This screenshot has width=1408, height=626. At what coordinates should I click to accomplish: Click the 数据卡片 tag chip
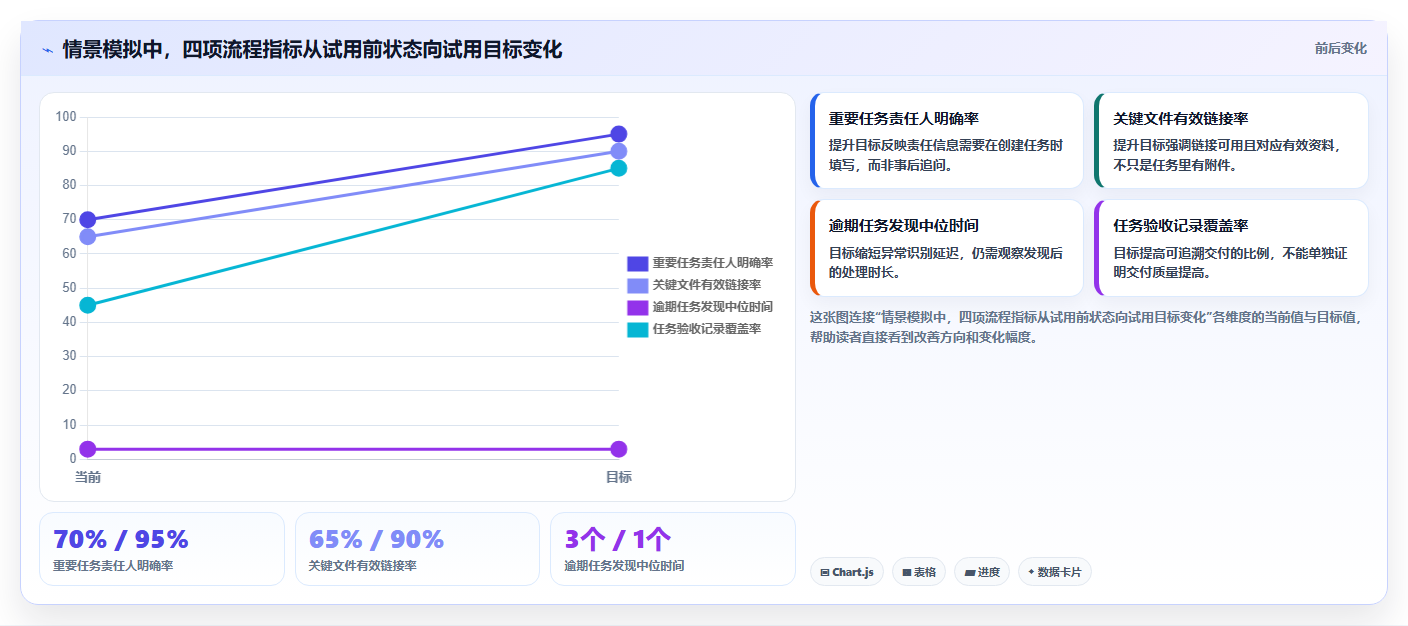(x=1055, y=572)
